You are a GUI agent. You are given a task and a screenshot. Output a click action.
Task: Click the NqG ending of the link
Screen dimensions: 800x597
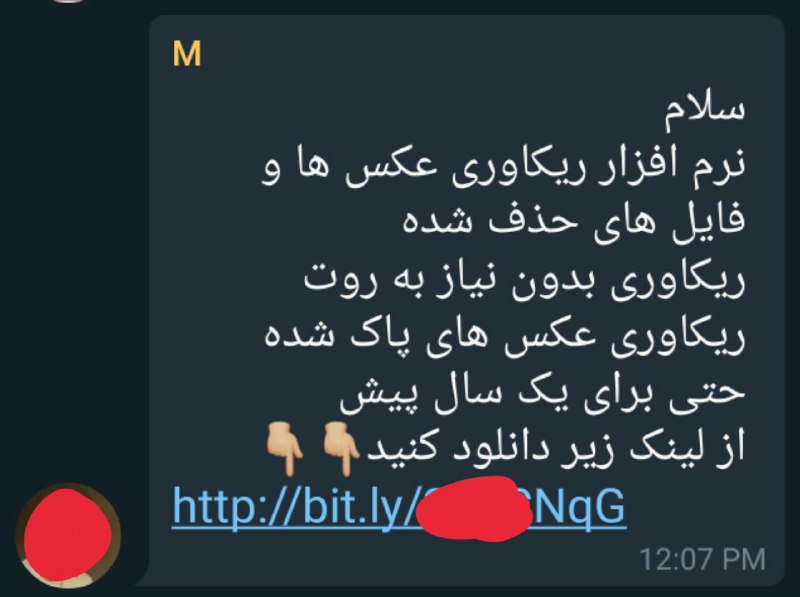pos(579,506)
